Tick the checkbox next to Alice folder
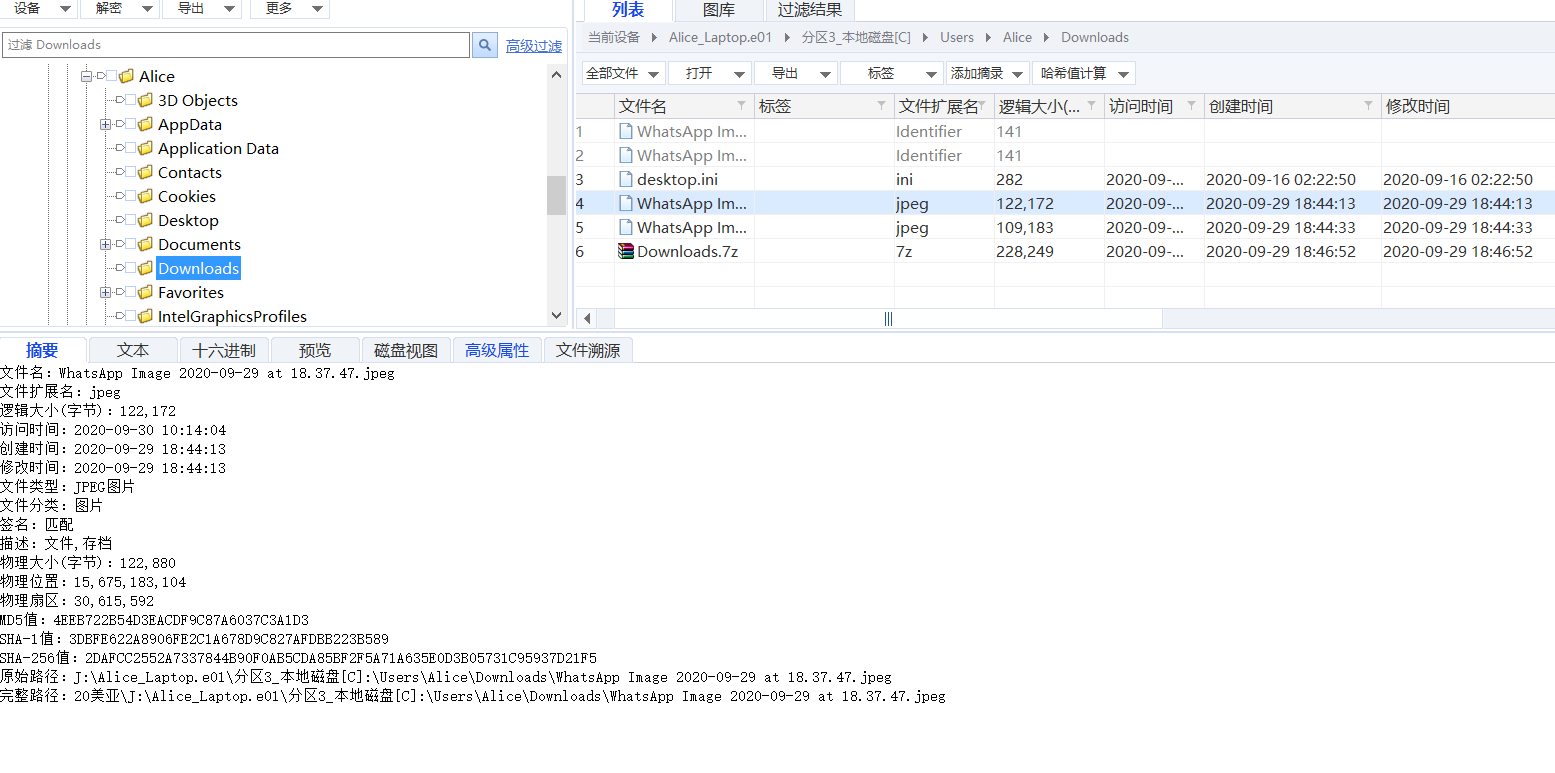1555x773 pixels. (112, 76)
